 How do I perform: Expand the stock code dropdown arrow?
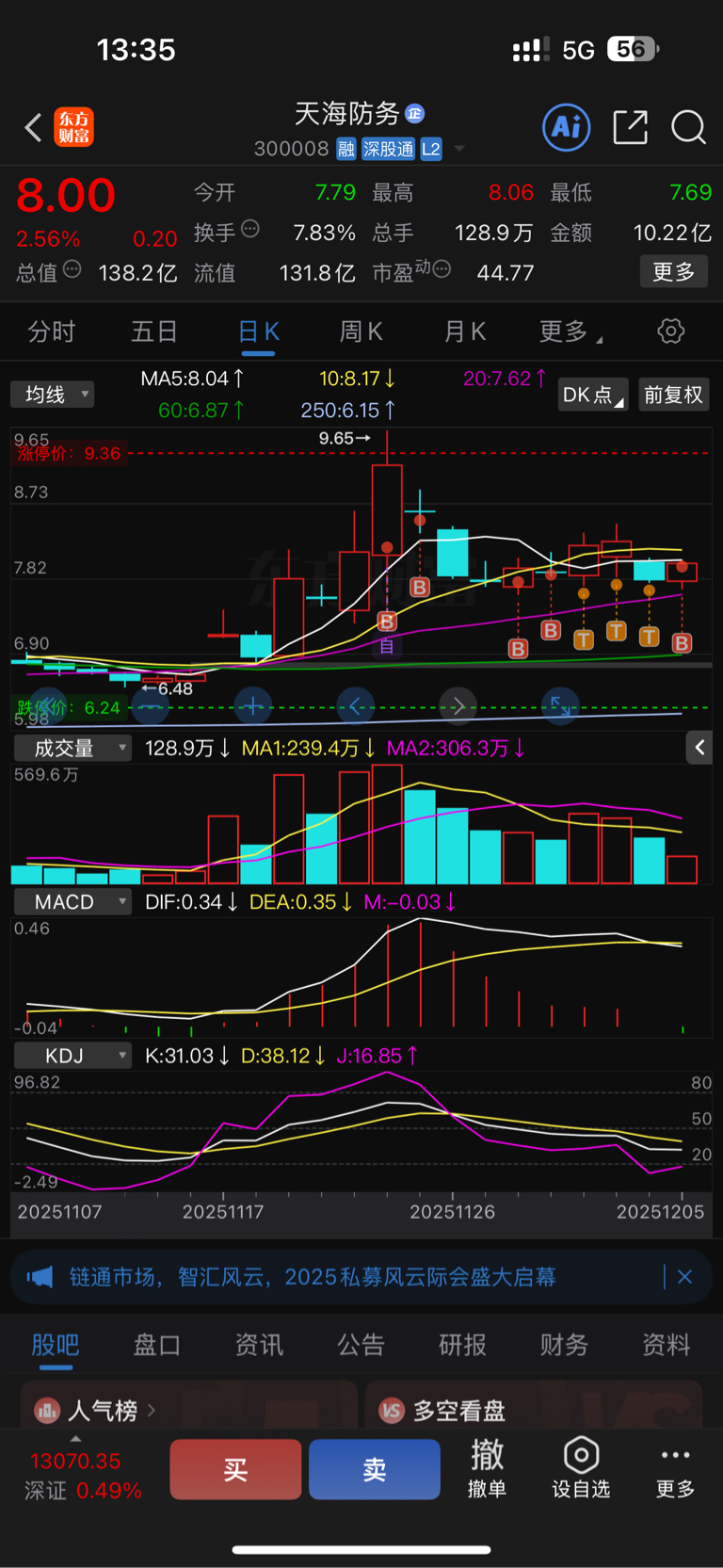pos(459,149)
